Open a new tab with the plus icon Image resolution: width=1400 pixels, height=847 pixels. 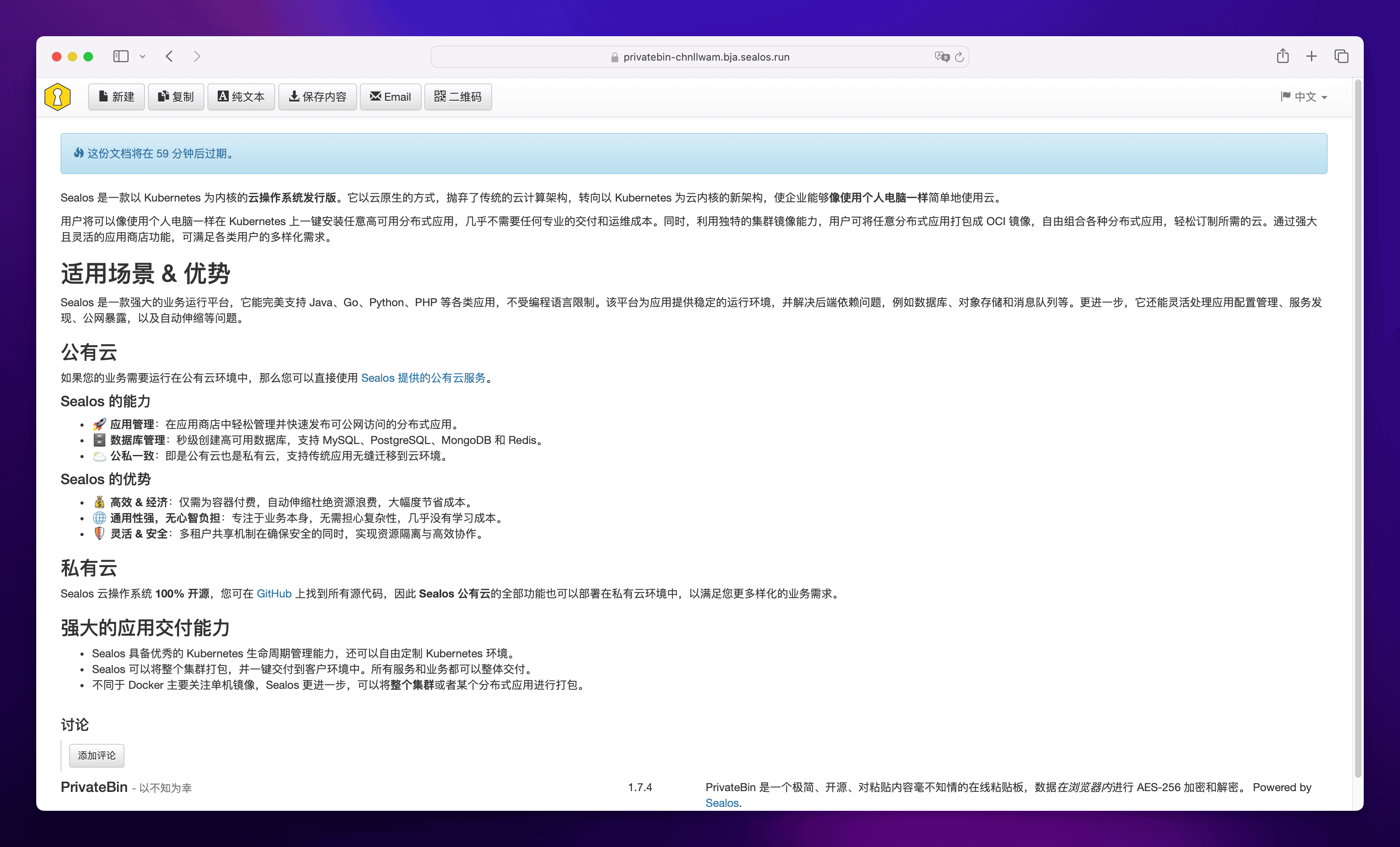(x=1311, y=56)
